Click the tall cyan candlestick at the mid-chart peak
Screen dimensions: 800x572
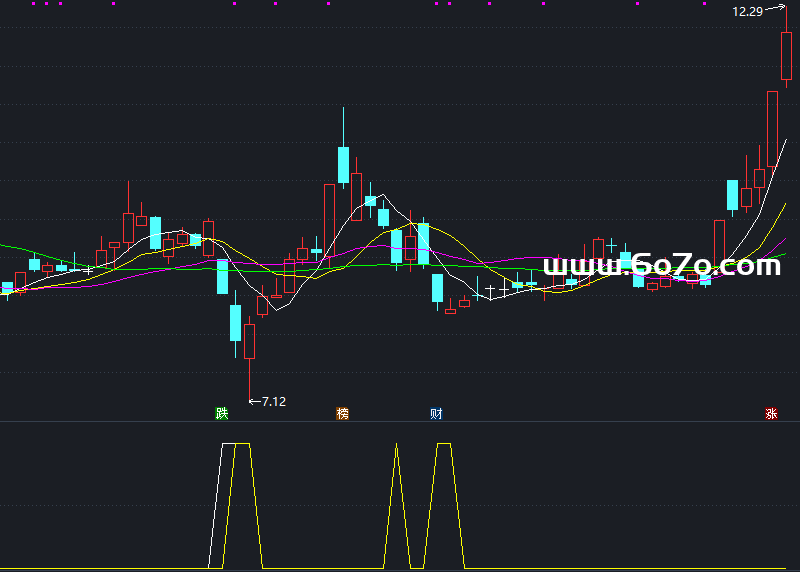point(343,164)
